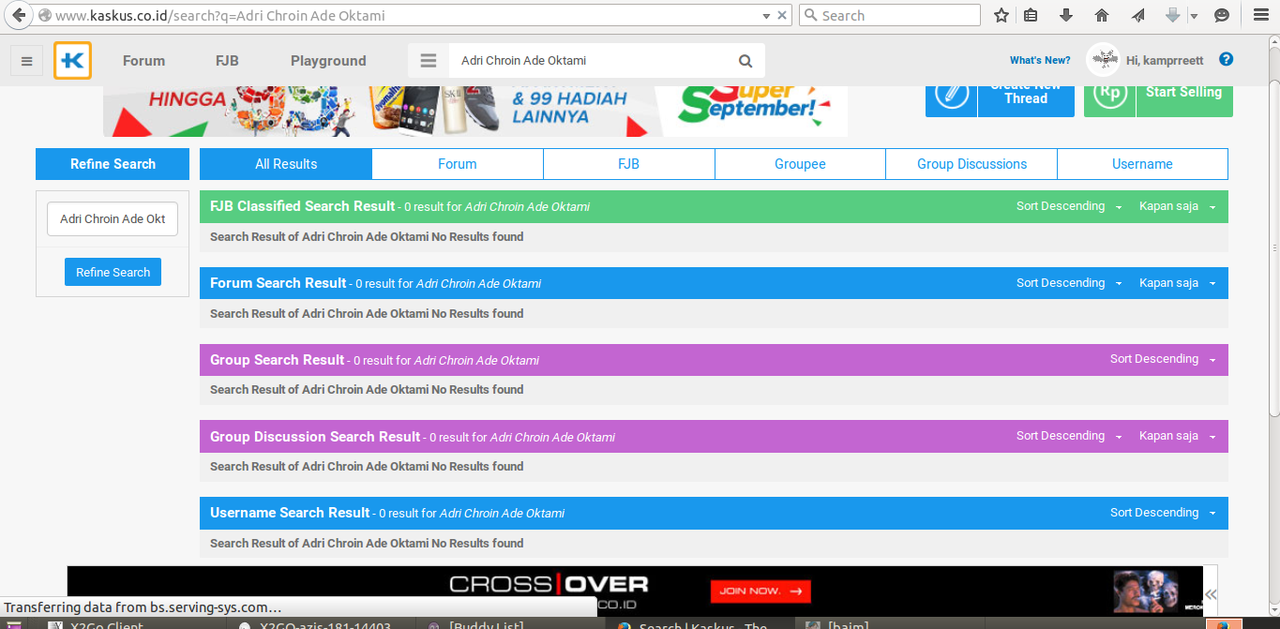Collapse the bottom ad with the double chevron
1280x629 pixels.
(1211, 594)
